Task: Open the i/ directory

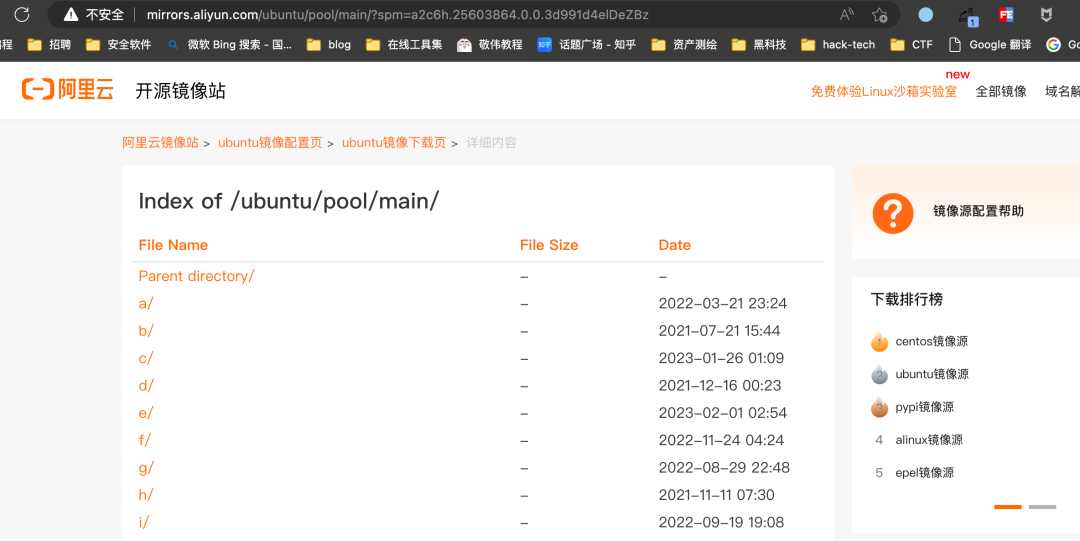Action: point(144,522)
